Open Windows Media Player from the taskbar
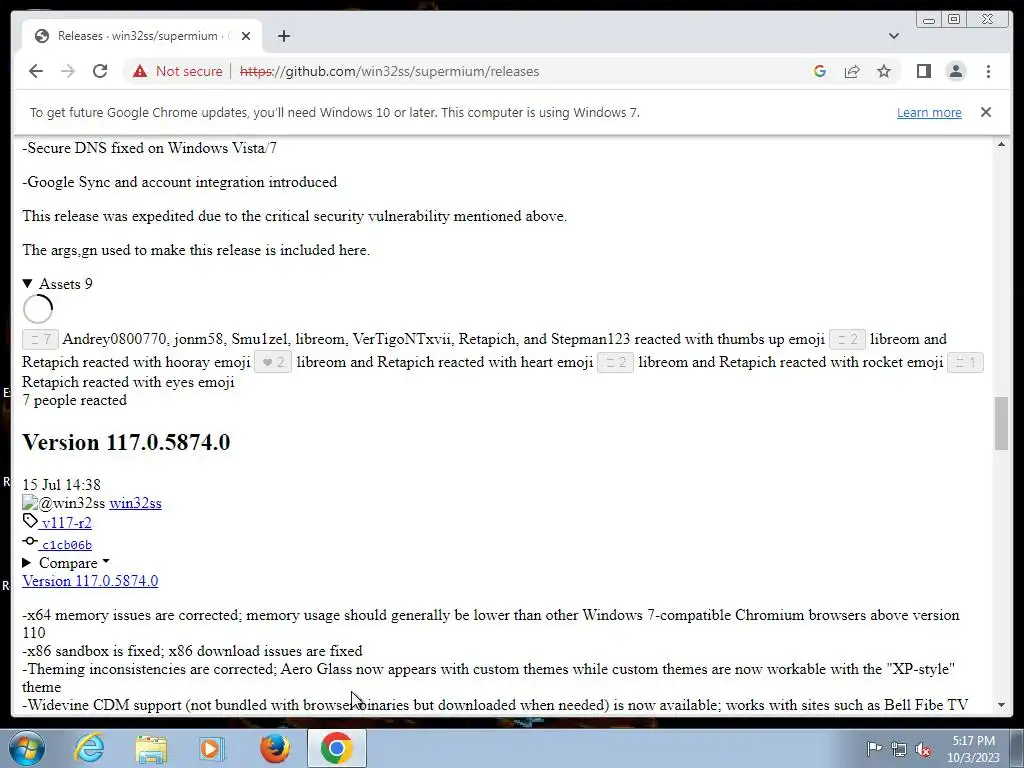The height and width of the screenshot is (768, 1024). 212,748
